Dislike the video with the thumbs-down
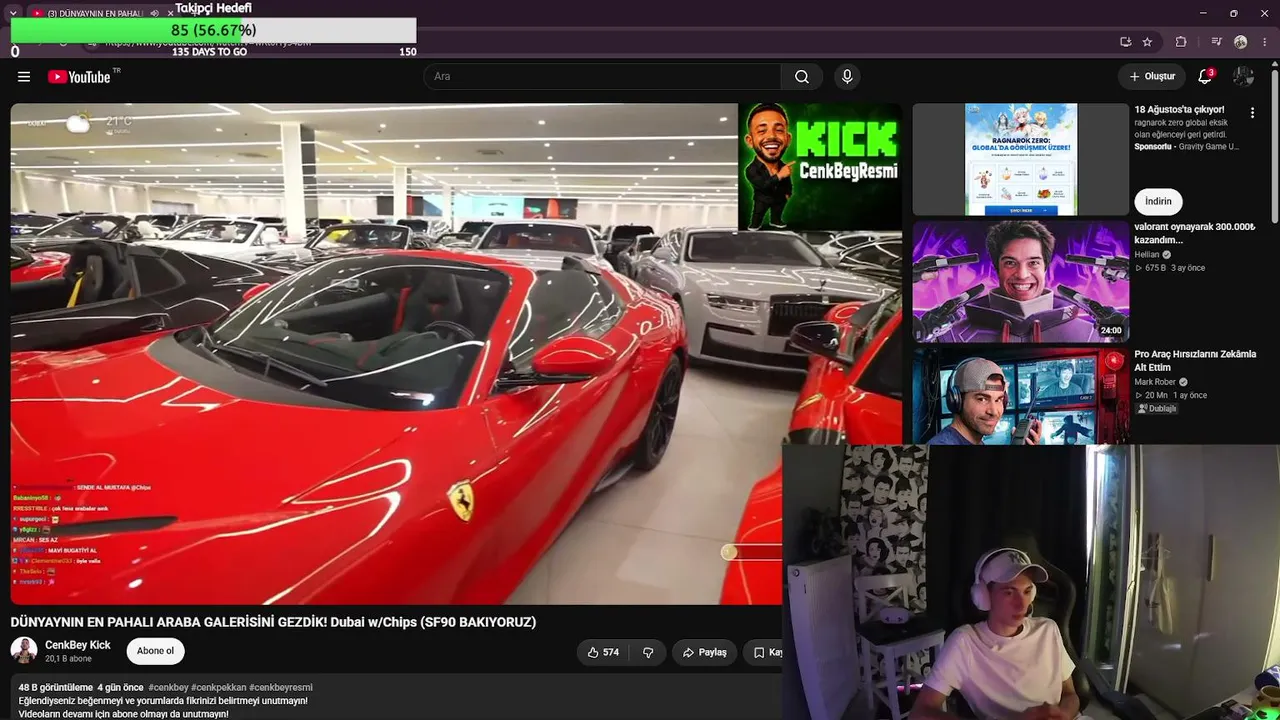The width and height of the screenshot is (1280, 720). (x=648, y=652)
